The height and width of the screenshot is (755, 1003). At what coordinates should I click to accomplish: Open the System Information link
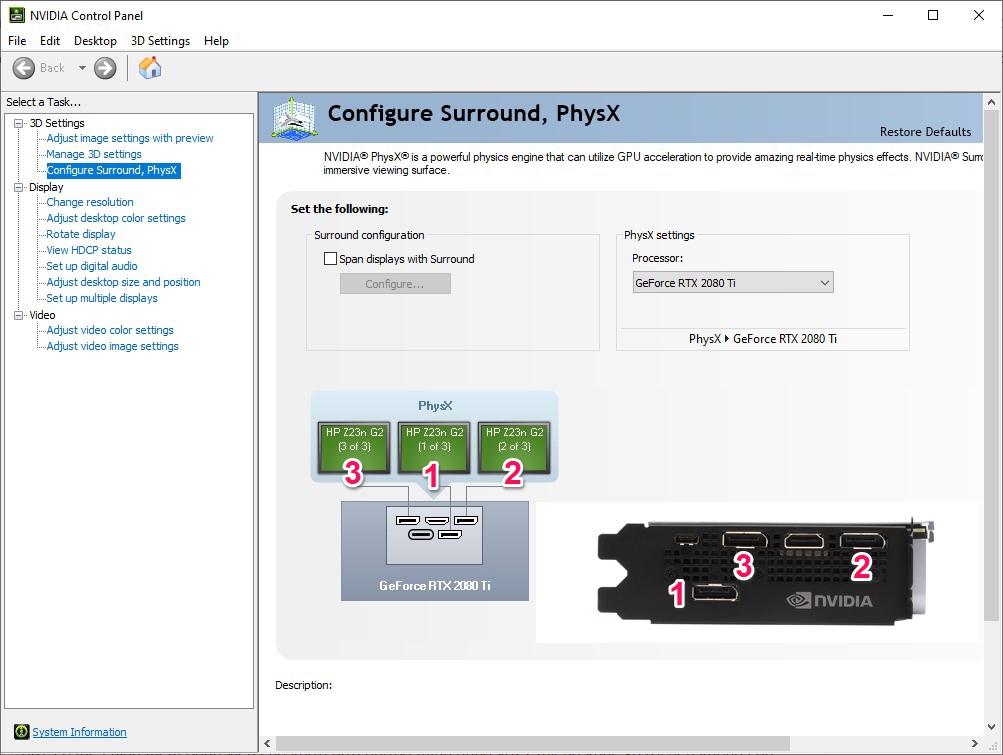(79, 732)
